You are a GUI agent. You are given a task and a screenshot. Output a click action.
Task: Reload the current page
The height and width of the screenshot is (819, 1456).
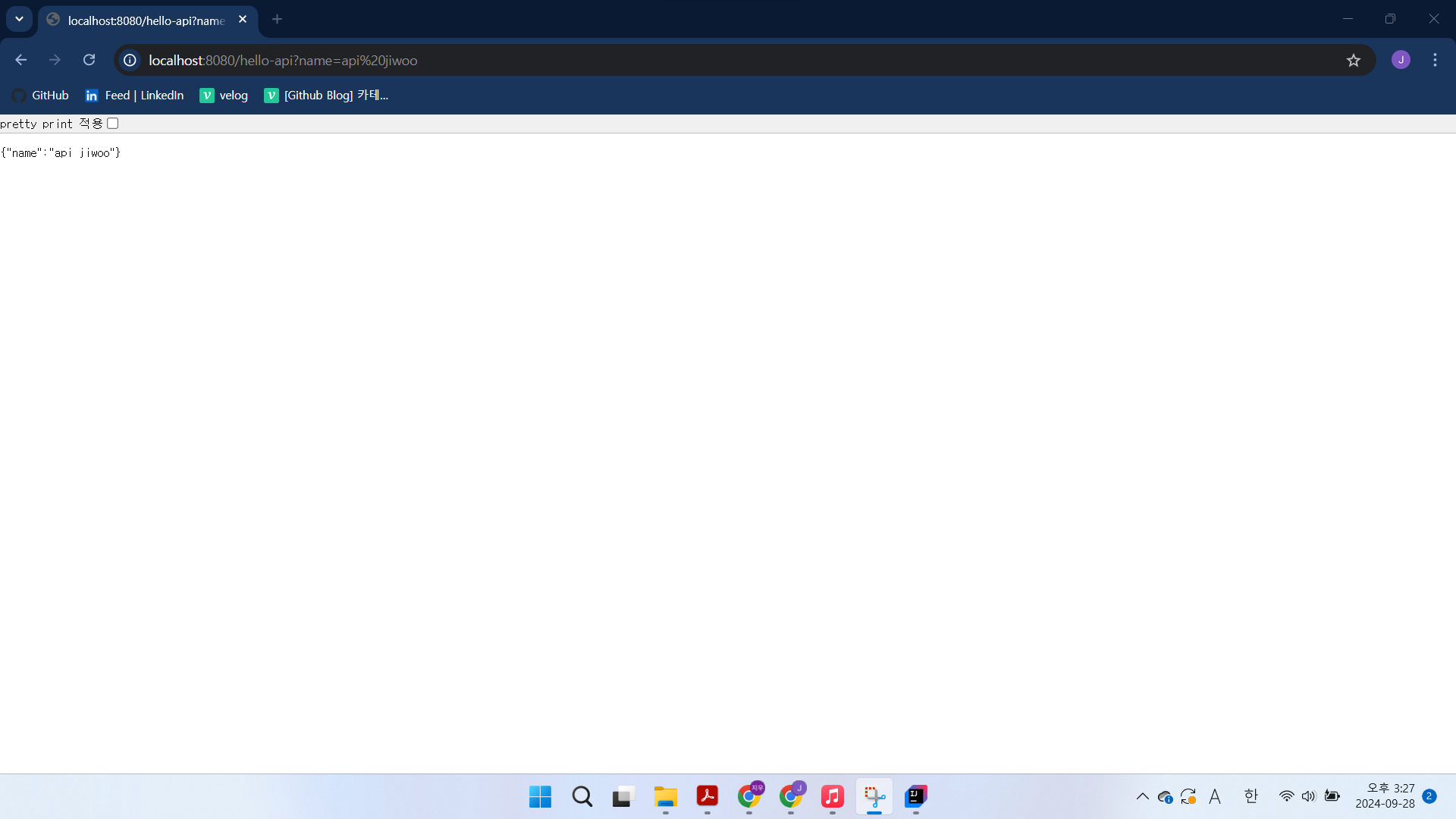(x=89, y=60)
